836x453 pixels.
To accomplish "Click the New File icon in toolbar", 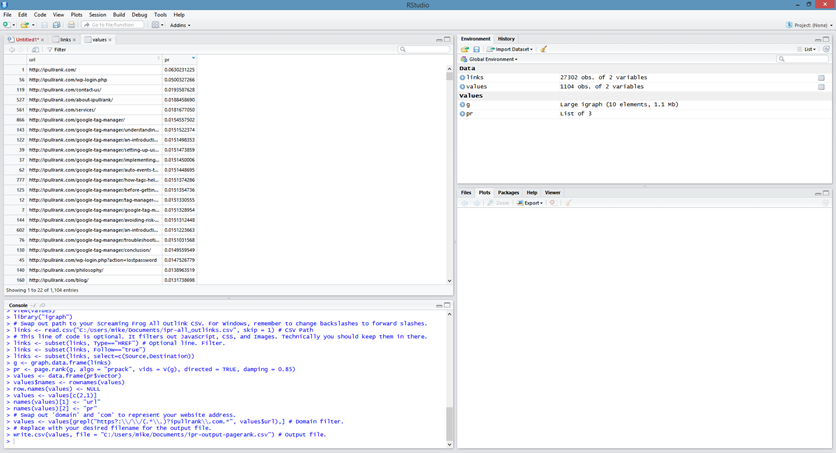I will [8, 25].
